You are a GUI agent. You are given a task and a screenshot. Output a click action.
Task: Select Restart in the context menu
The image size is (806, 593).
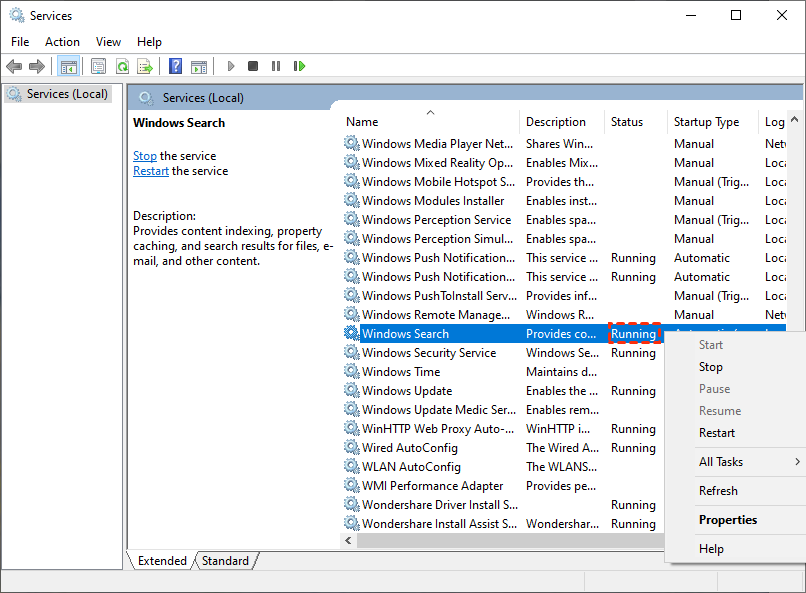[717, 433]
